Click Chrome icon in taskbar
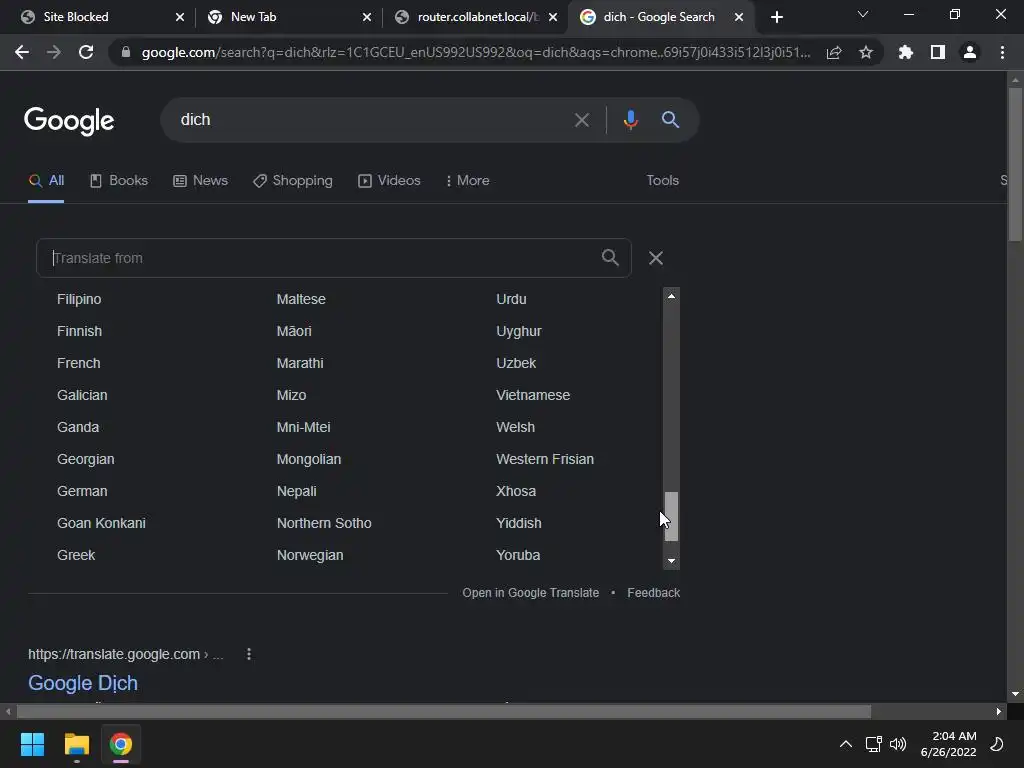 (x=121, y=744)
